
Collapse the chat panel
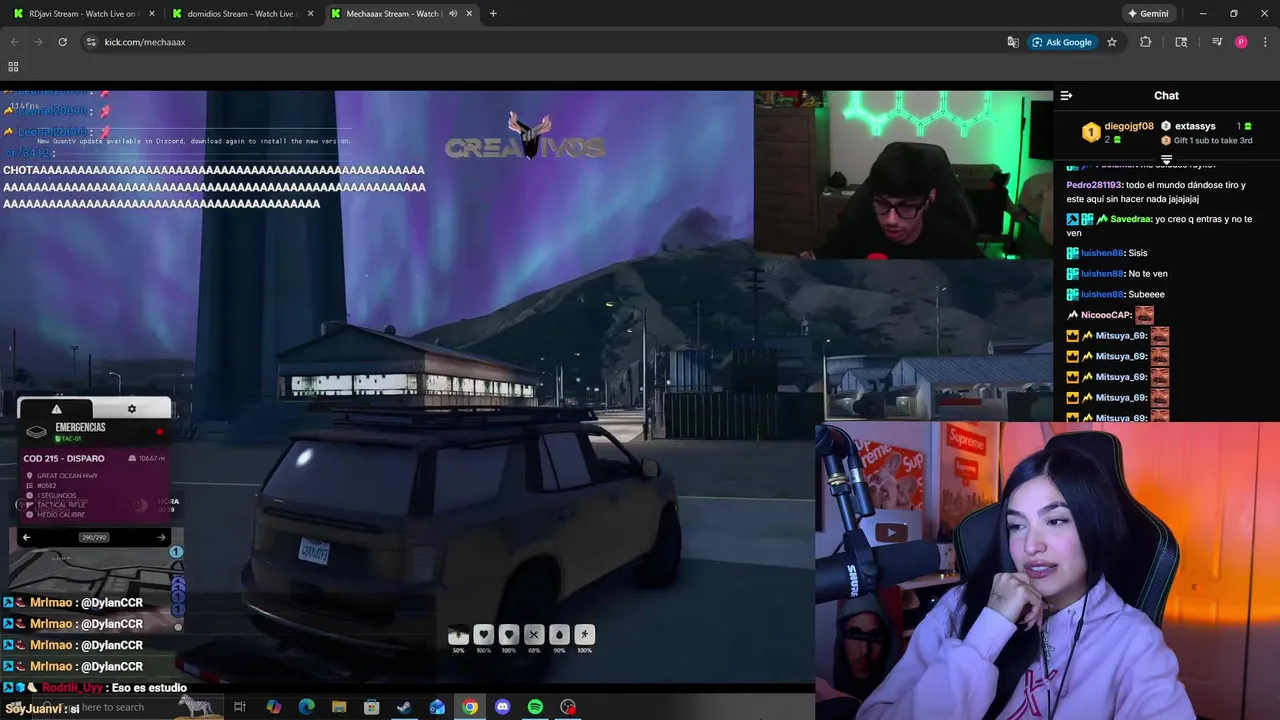pos(1066,96)
